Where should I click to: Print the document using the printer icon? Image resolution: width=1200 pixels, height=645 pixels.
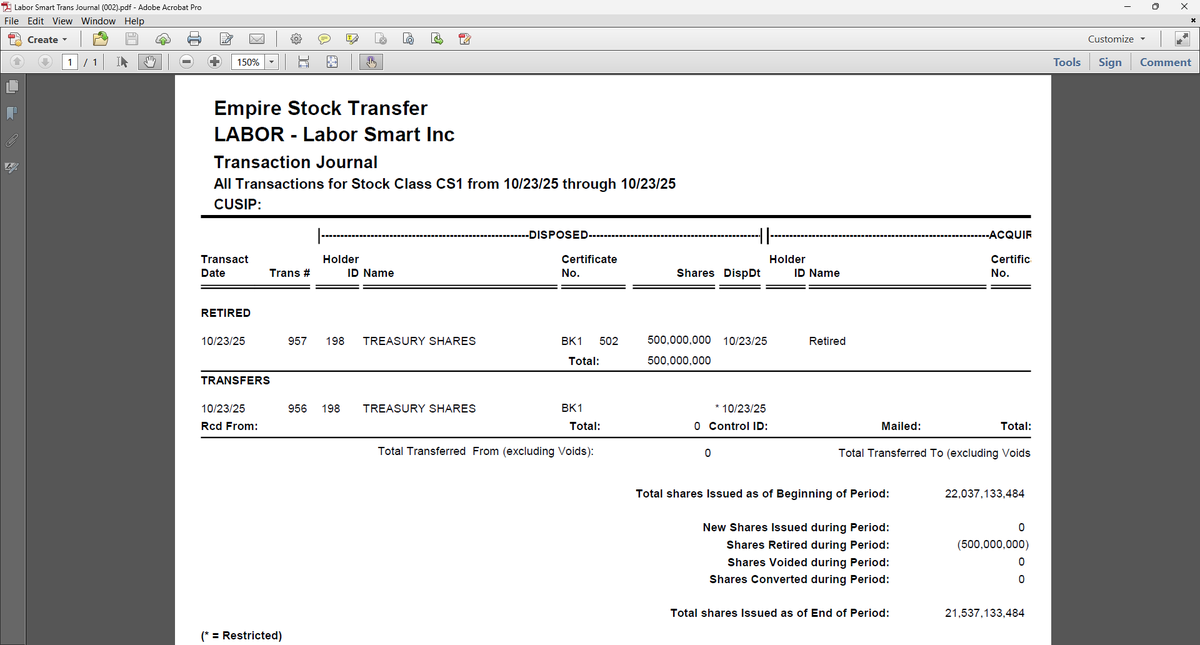click(x=195, y=39)
